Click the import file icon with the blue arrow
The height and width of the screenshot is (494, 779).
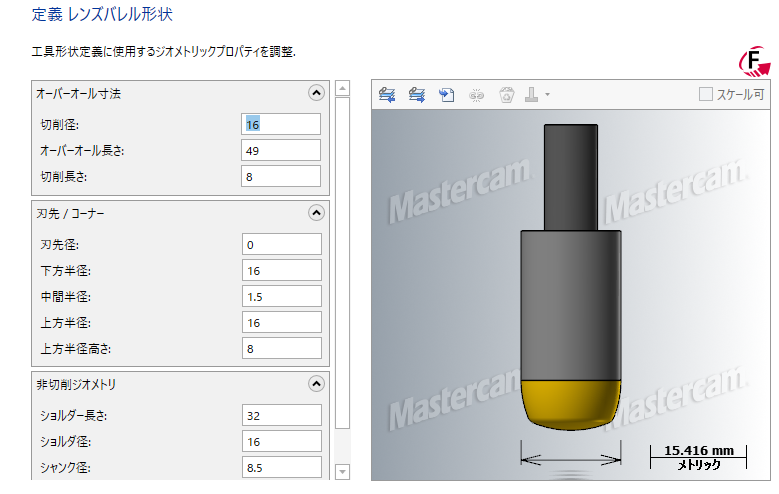(x=446, y=94)
